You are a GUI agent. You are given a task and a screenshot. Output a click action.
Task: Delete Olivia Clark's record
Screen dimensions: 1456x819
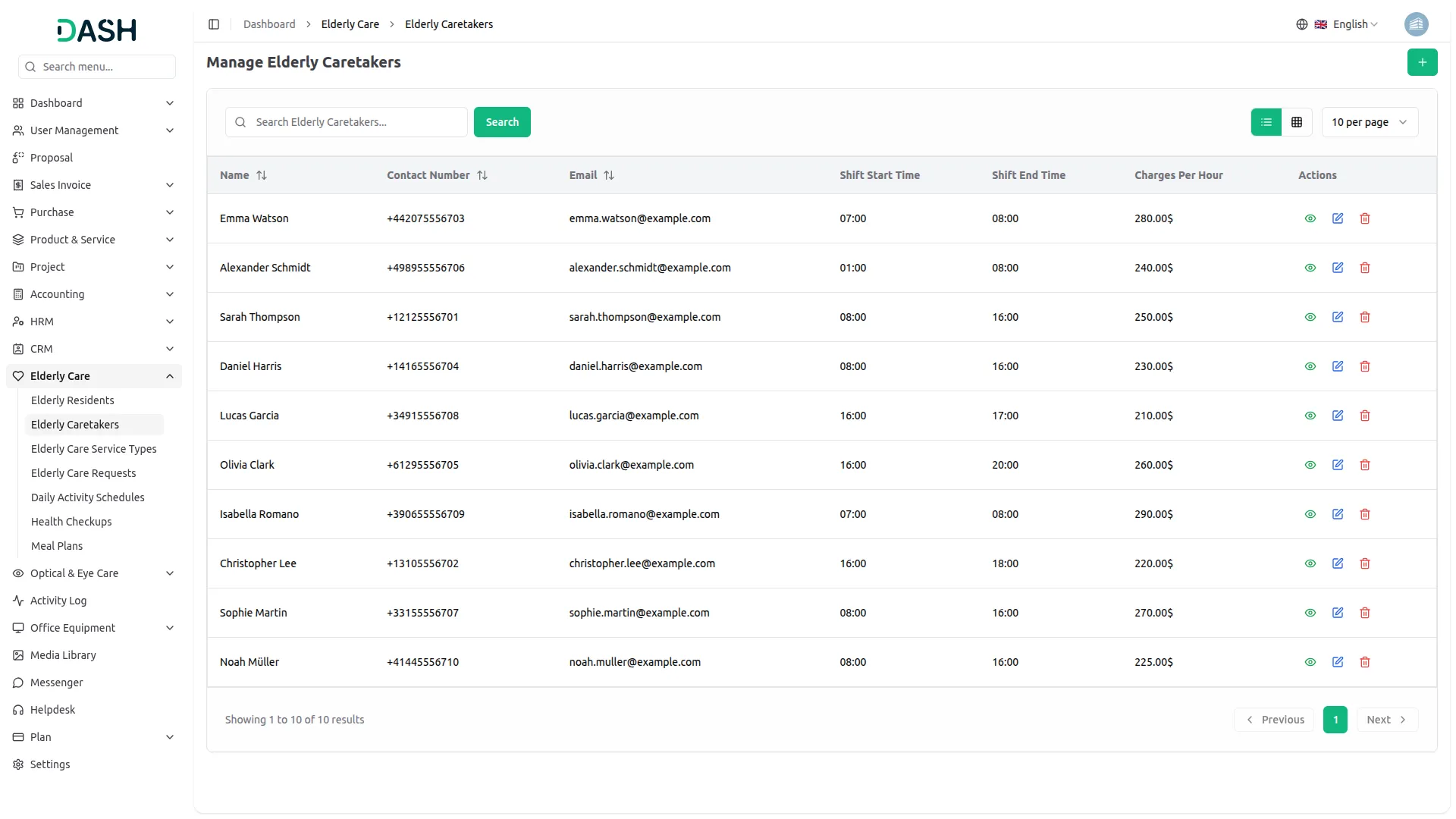pyautogui.click(x=1365, y=465)
